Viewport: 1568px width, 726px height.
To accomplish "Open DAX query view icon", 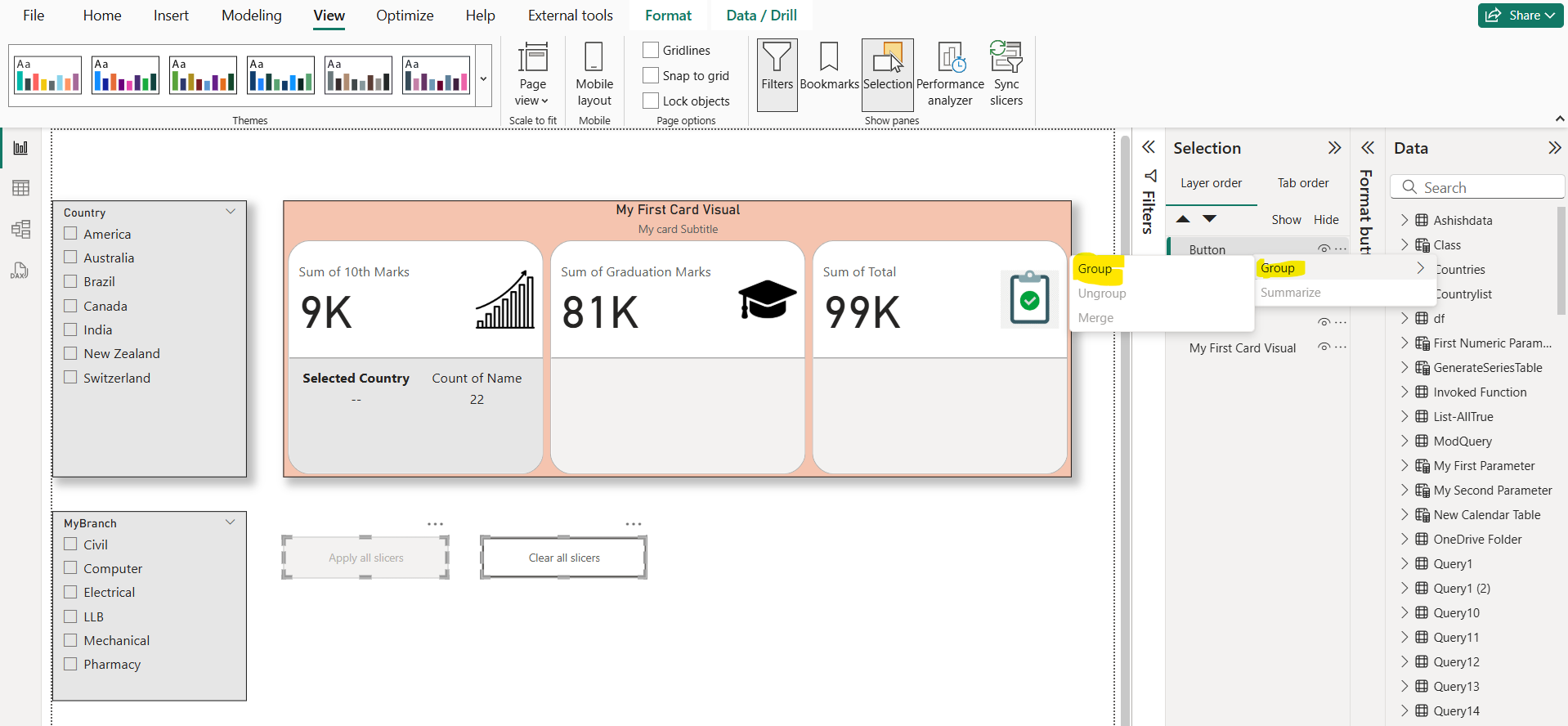I will coord(20,271).
